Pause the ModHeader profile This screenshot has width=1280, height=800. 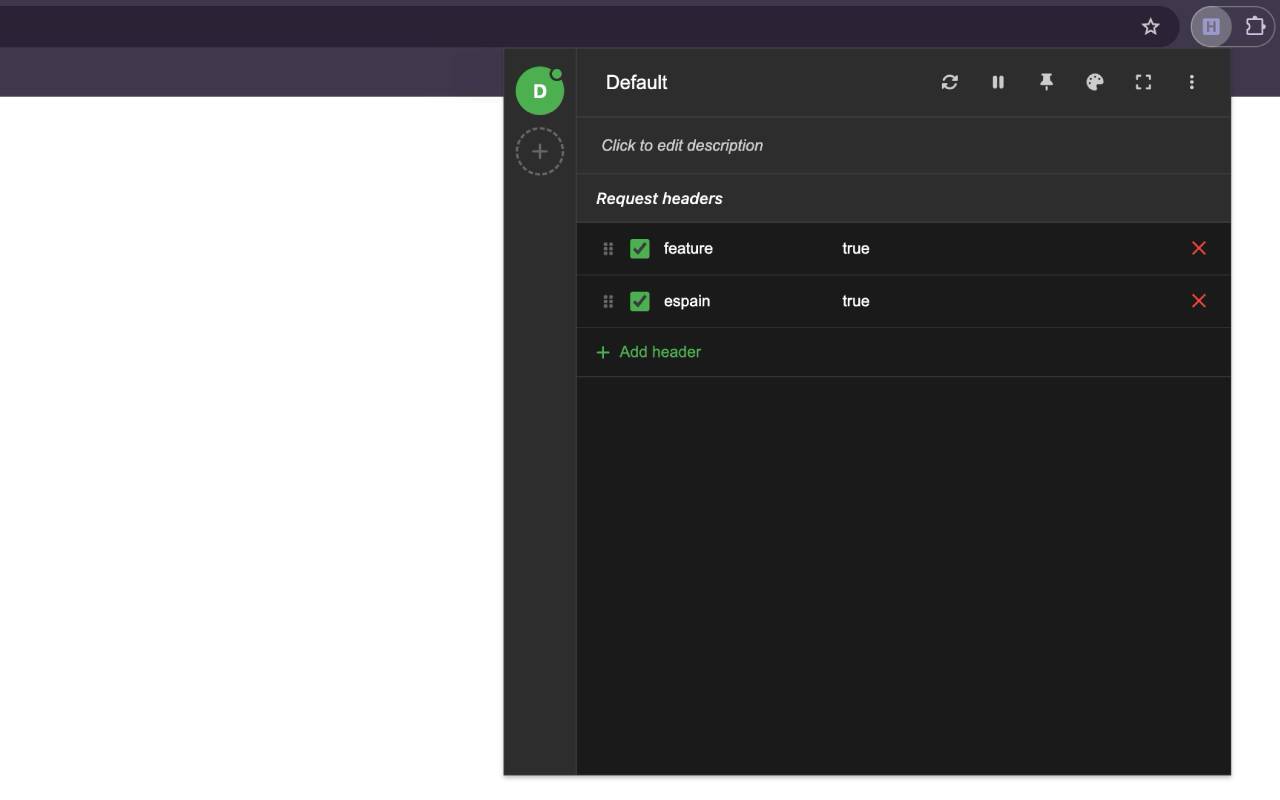pyautogui.click(x=998, y=82)
